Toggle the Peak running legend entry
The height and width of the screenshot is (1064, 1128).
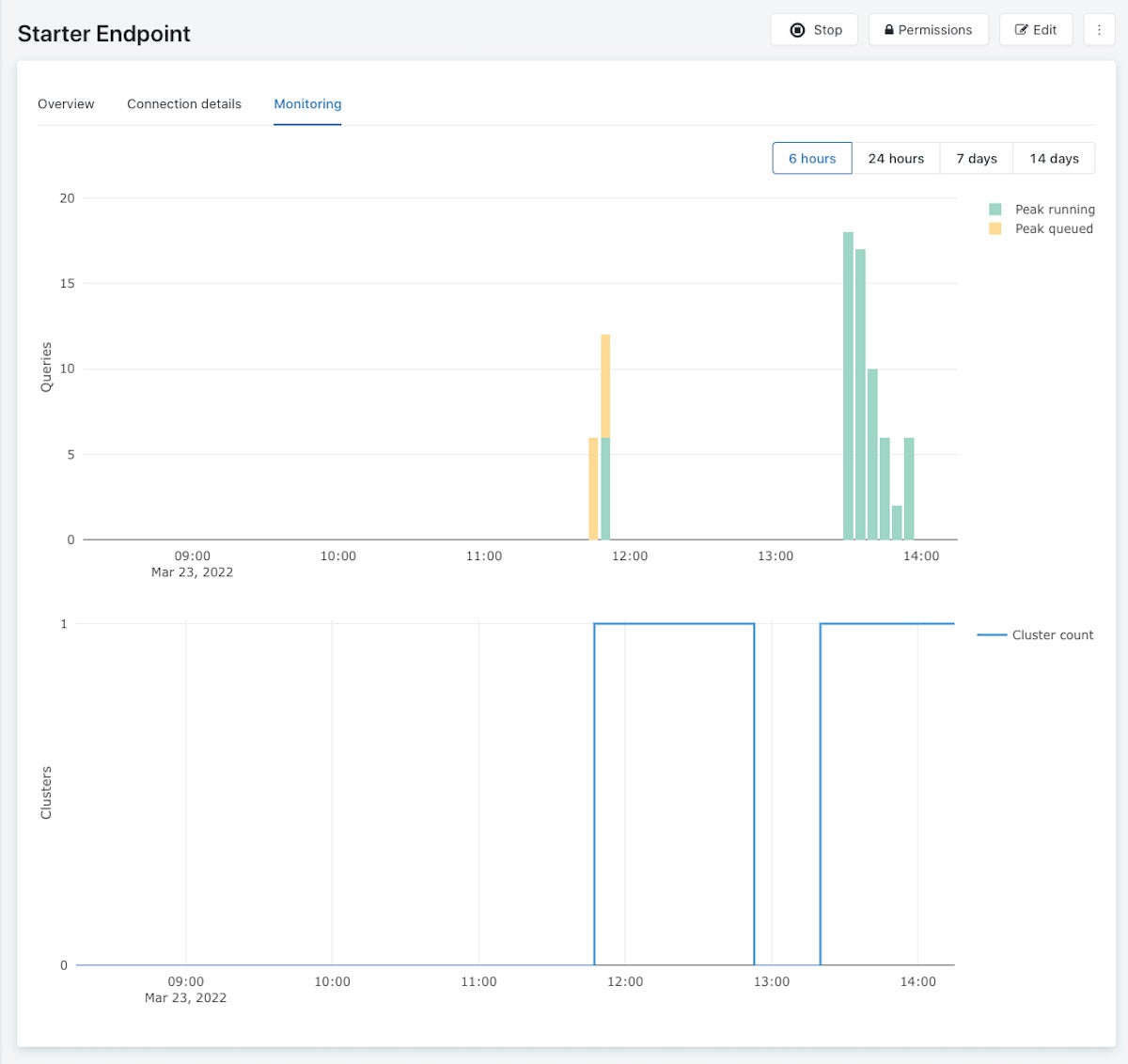1042,210
